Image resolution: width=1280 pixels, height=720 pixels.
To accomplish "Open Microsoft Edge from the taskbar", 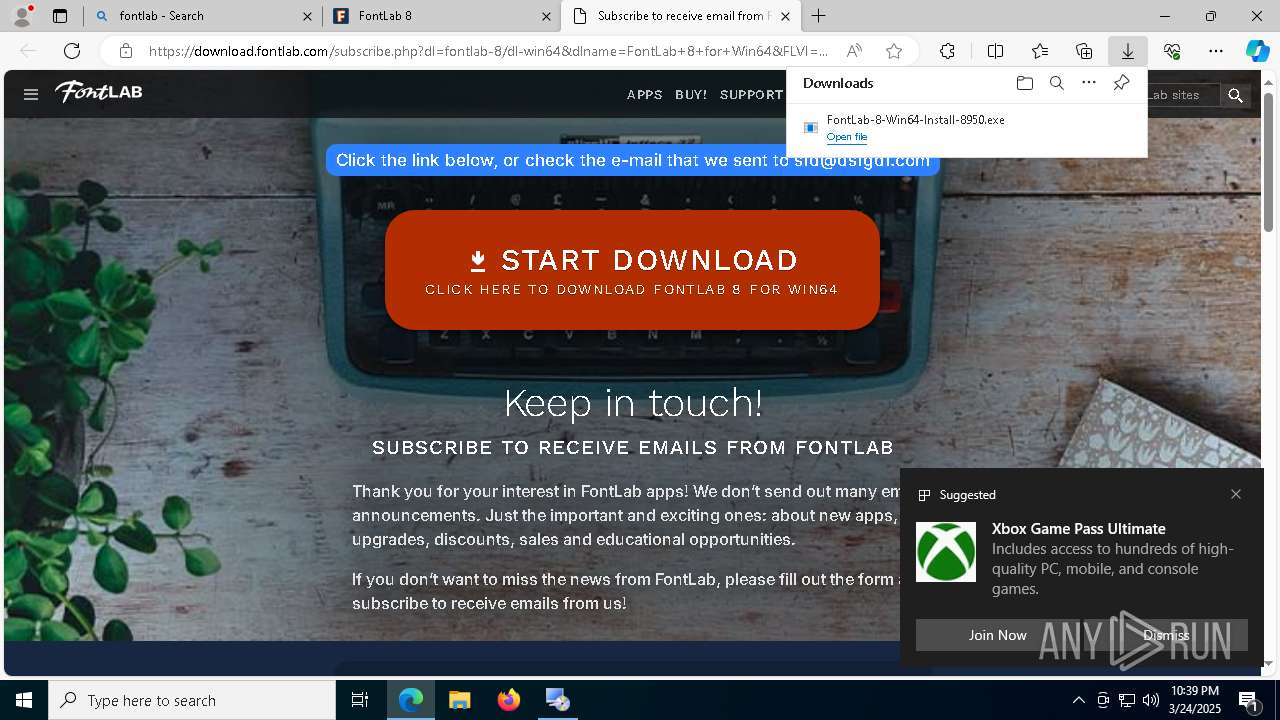I will pos(411,700).
